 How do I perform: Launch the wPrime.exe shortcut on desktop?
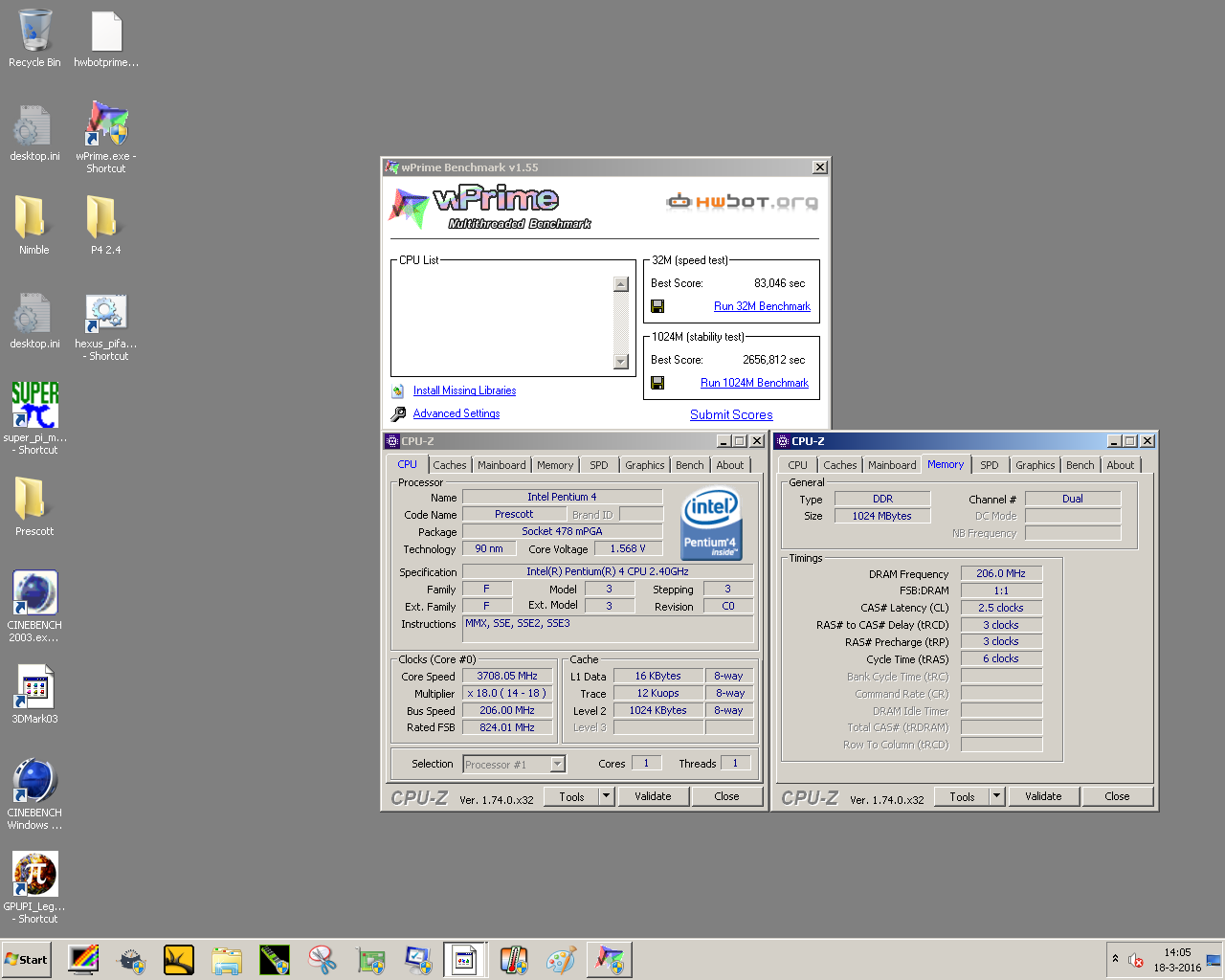point(106,136)
